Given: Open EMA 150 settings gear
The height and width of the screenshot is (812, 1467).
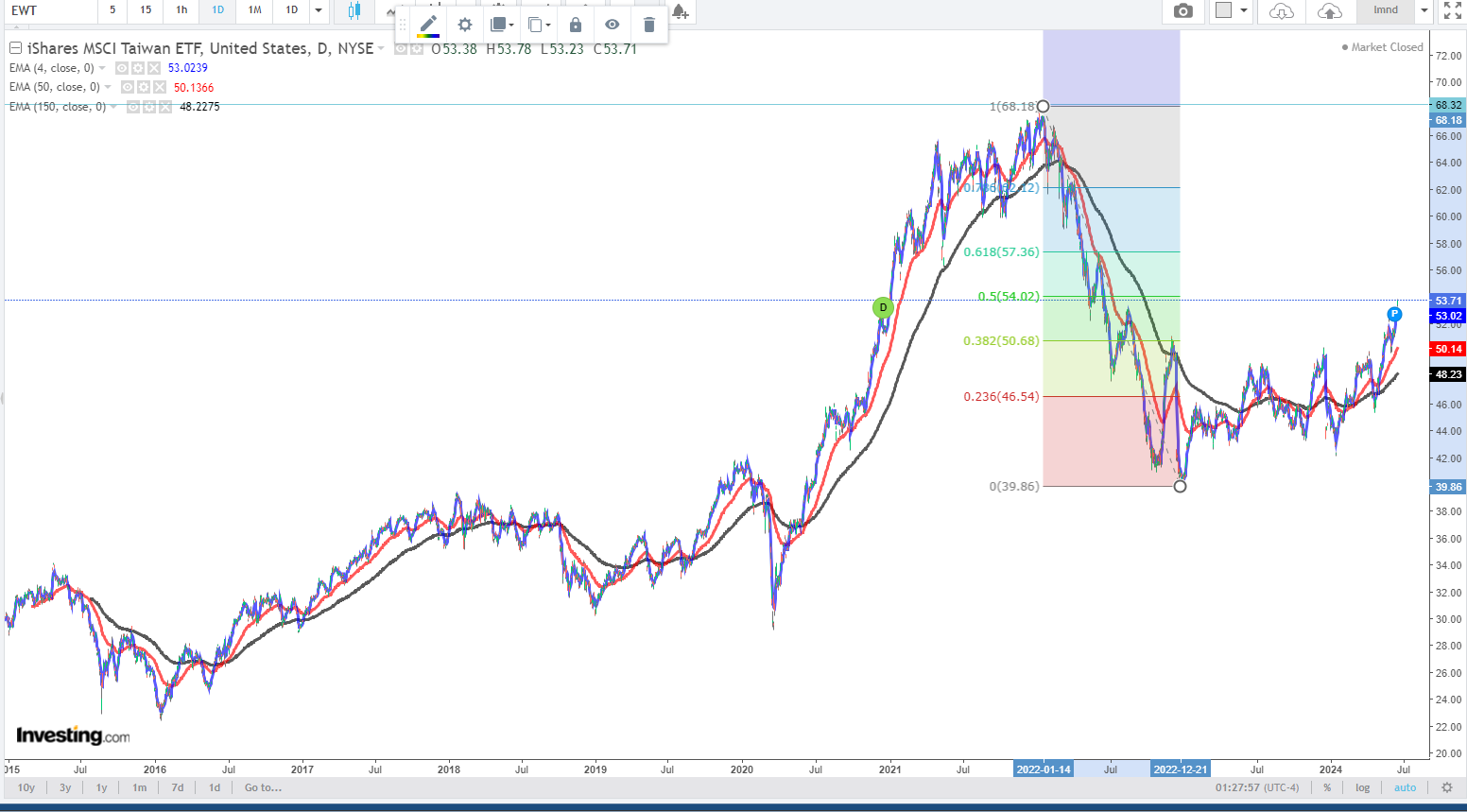Looking at the screenshot, I should tap(149, 107).
